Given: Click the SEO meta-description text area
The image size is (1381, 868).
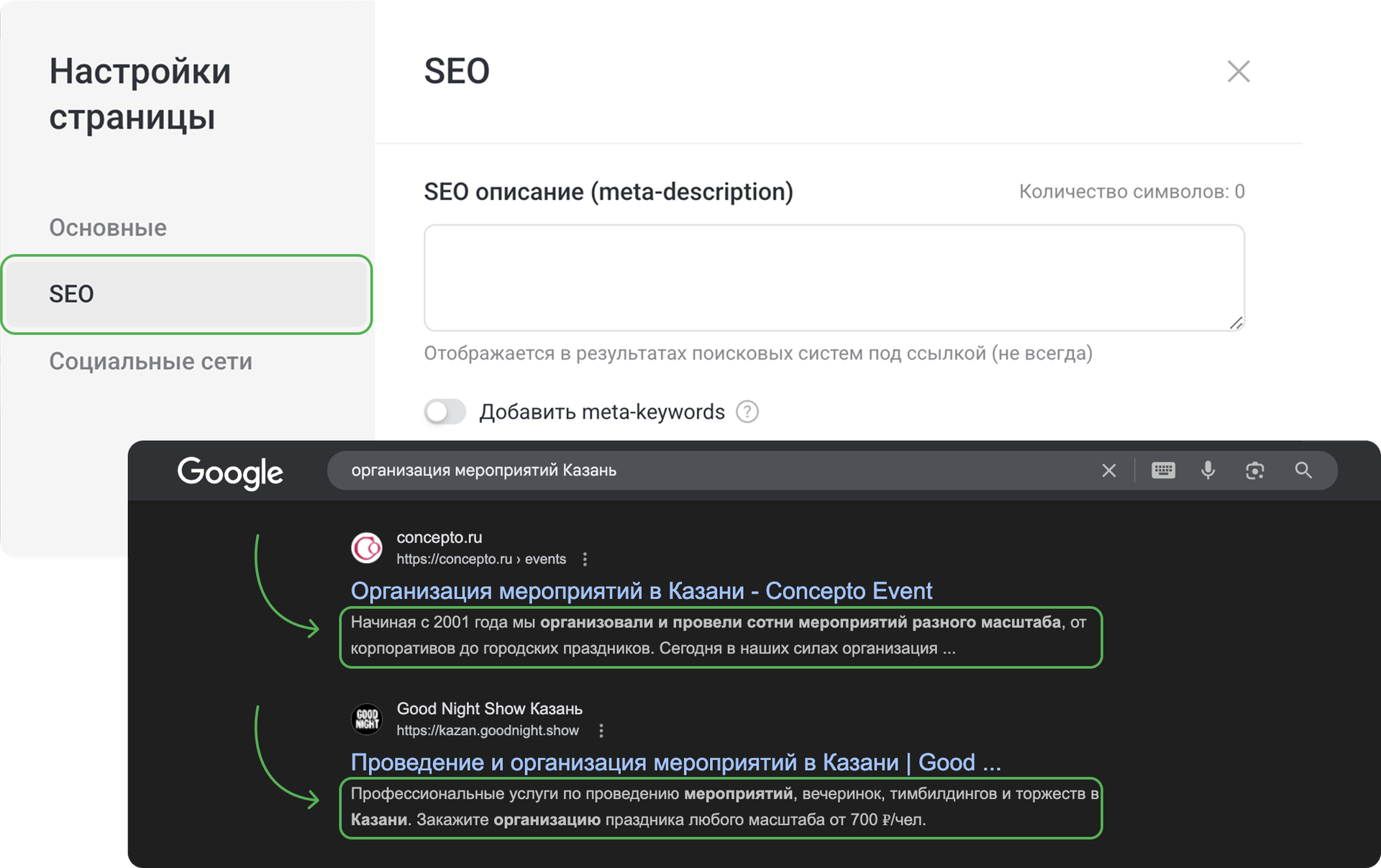Looking at the screenshot, I should coord(834,278).
